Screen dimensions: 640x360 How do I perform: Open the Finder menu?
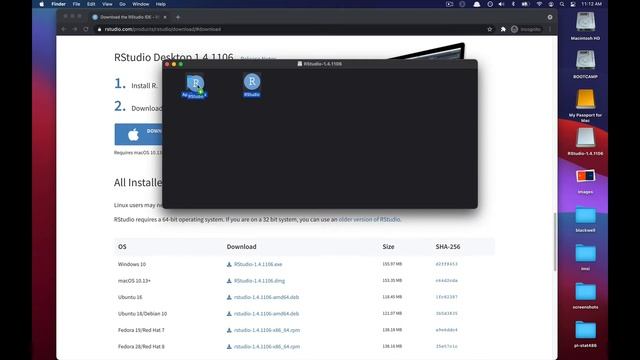[x=58, y=4]
